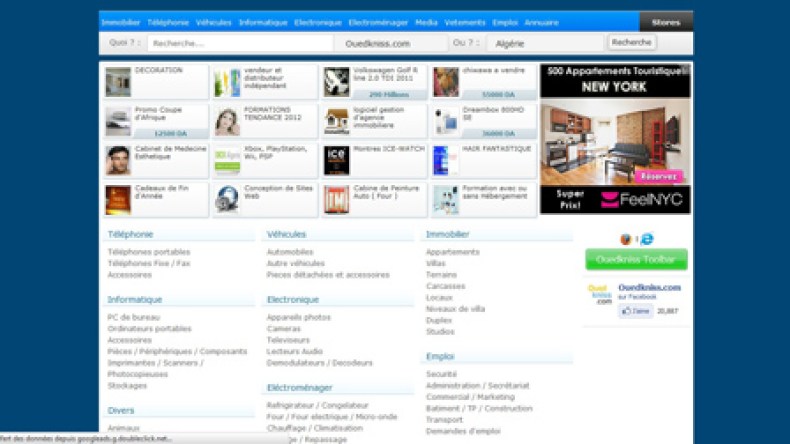This screenshot has height=444, width=790.
Task: Click the Recherche search button
Action: [x=632, y=43]
